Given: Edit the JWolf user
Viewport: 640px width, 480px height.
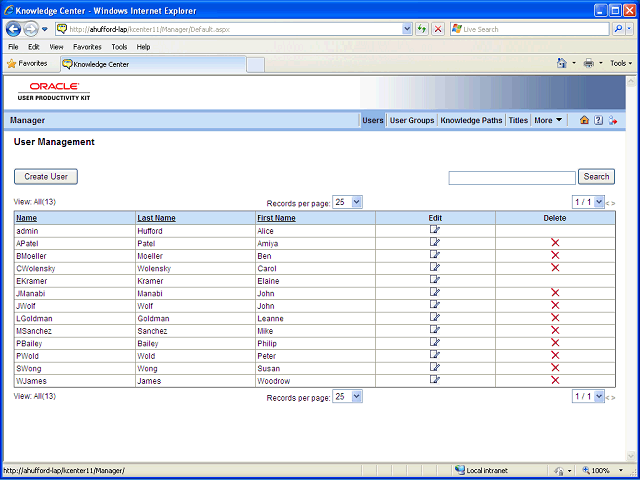Looking at the screenshot, I should click(435, 305).
